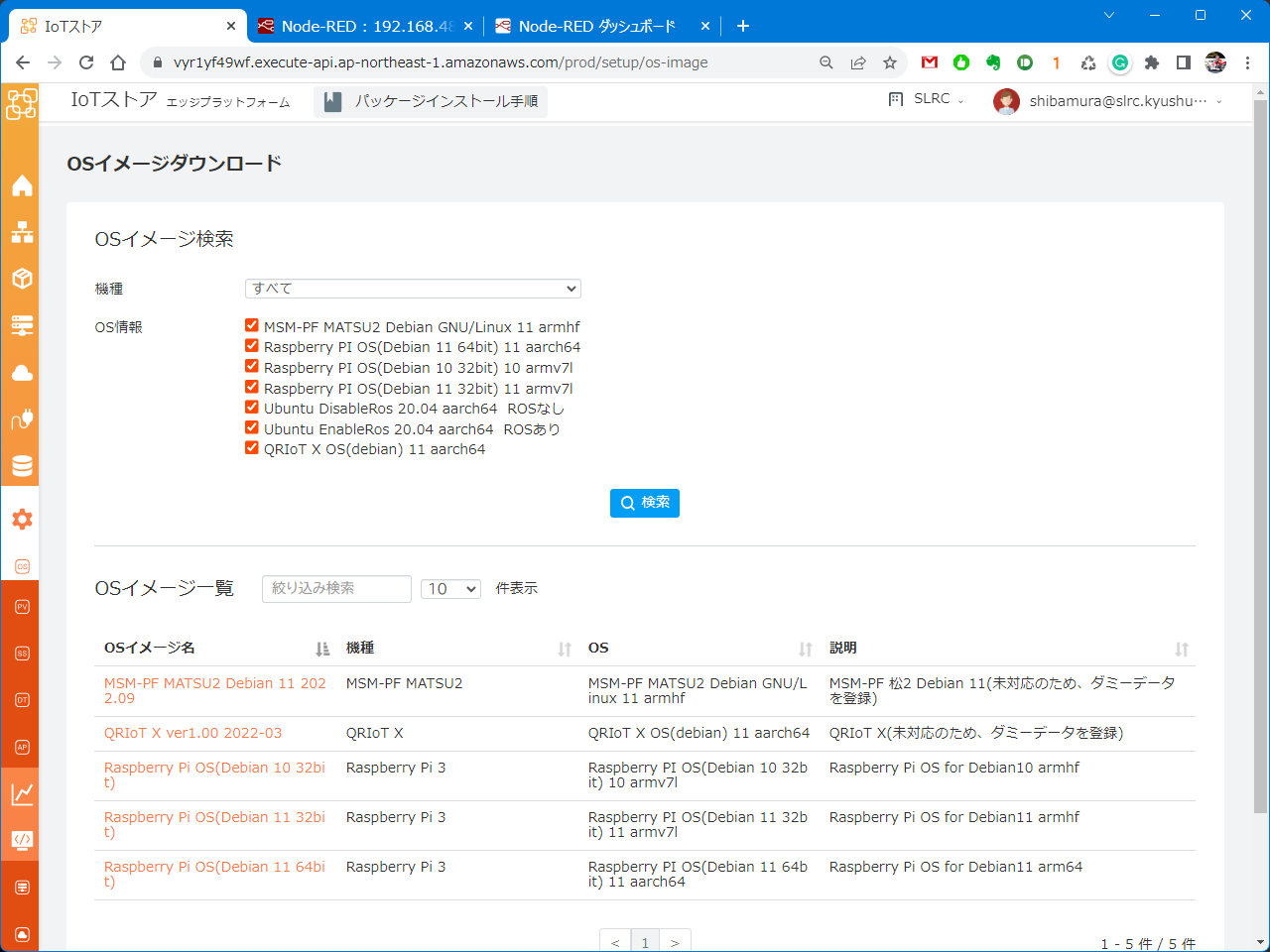Screen dimensions: 1270x952
Task: Open QRIoT X ver1.00 2022-03 link
Action: 193,733
